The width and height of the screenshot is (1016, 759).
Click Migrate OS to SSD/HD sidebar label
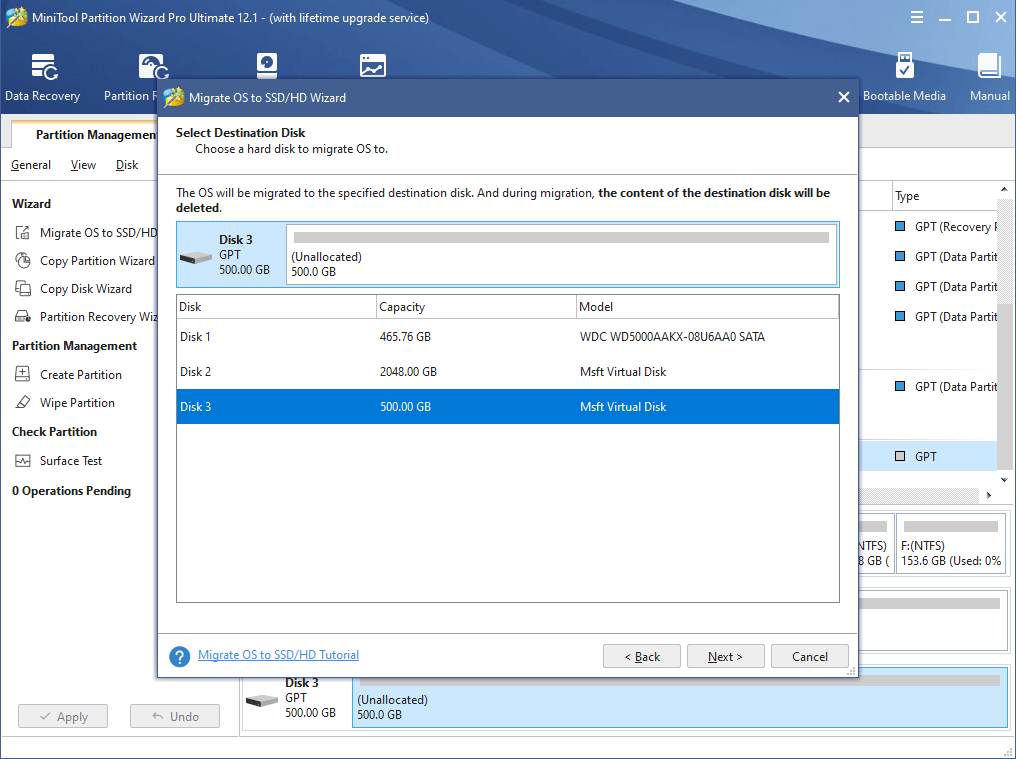98,233
